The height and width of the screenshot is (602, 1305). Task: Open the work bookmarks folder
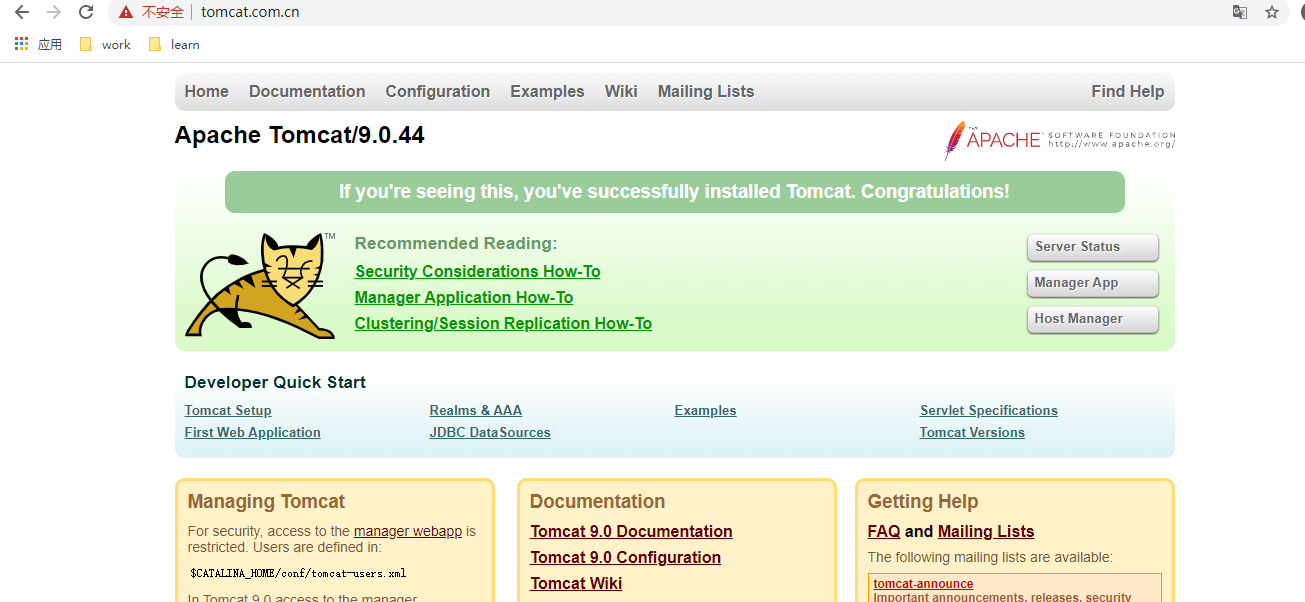pyautogui.click(x=105, y=44)
